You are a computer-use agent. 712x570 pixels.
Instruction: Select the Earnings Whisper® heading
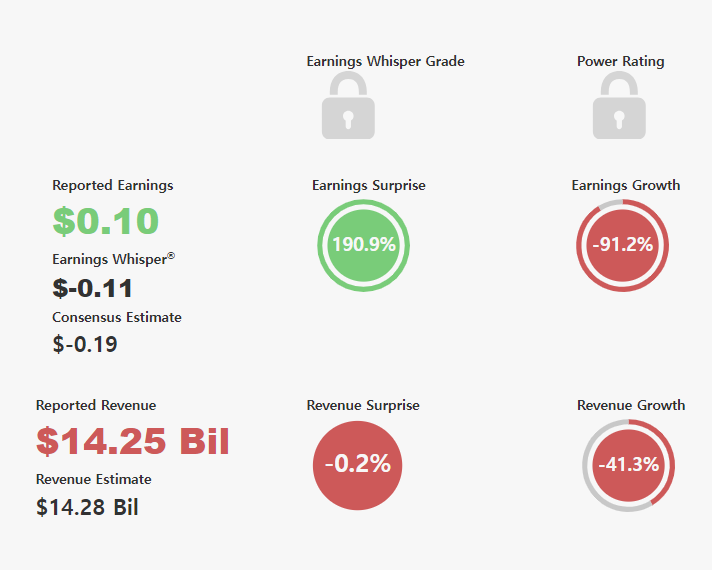[114, 259]
